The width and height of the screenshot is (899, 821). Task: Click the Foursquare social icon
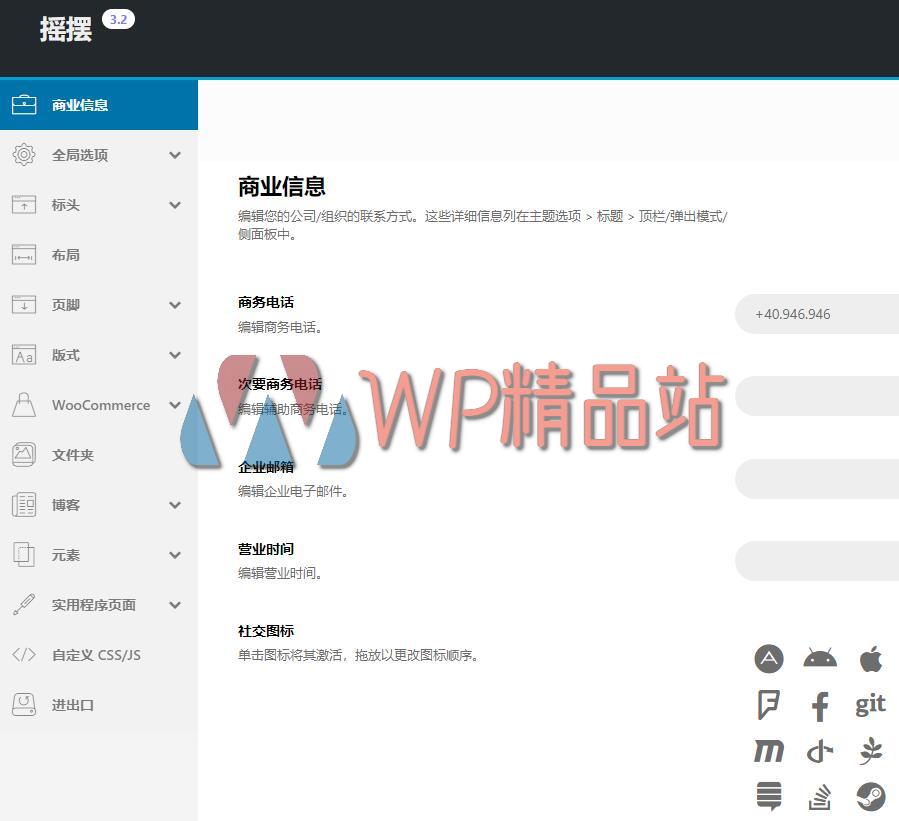(768, 705)
